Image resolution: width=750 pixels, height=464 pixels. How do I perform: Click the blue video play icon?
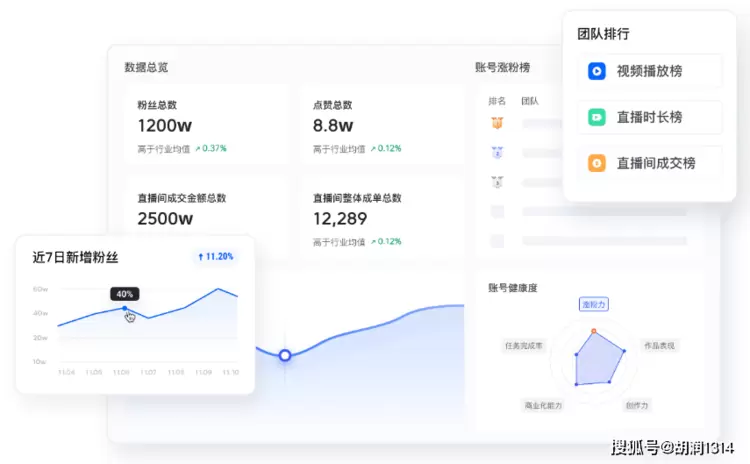coord(596,71)
